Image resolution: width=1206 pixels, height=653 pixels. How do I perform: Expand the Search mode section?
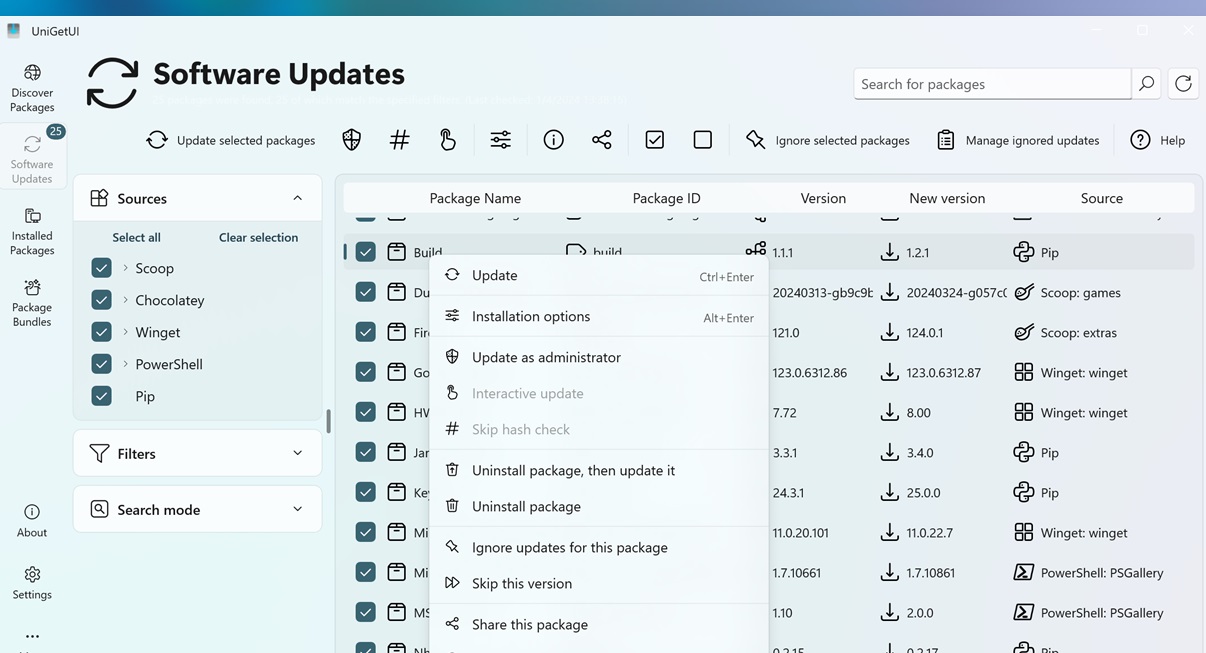(298, 509)
